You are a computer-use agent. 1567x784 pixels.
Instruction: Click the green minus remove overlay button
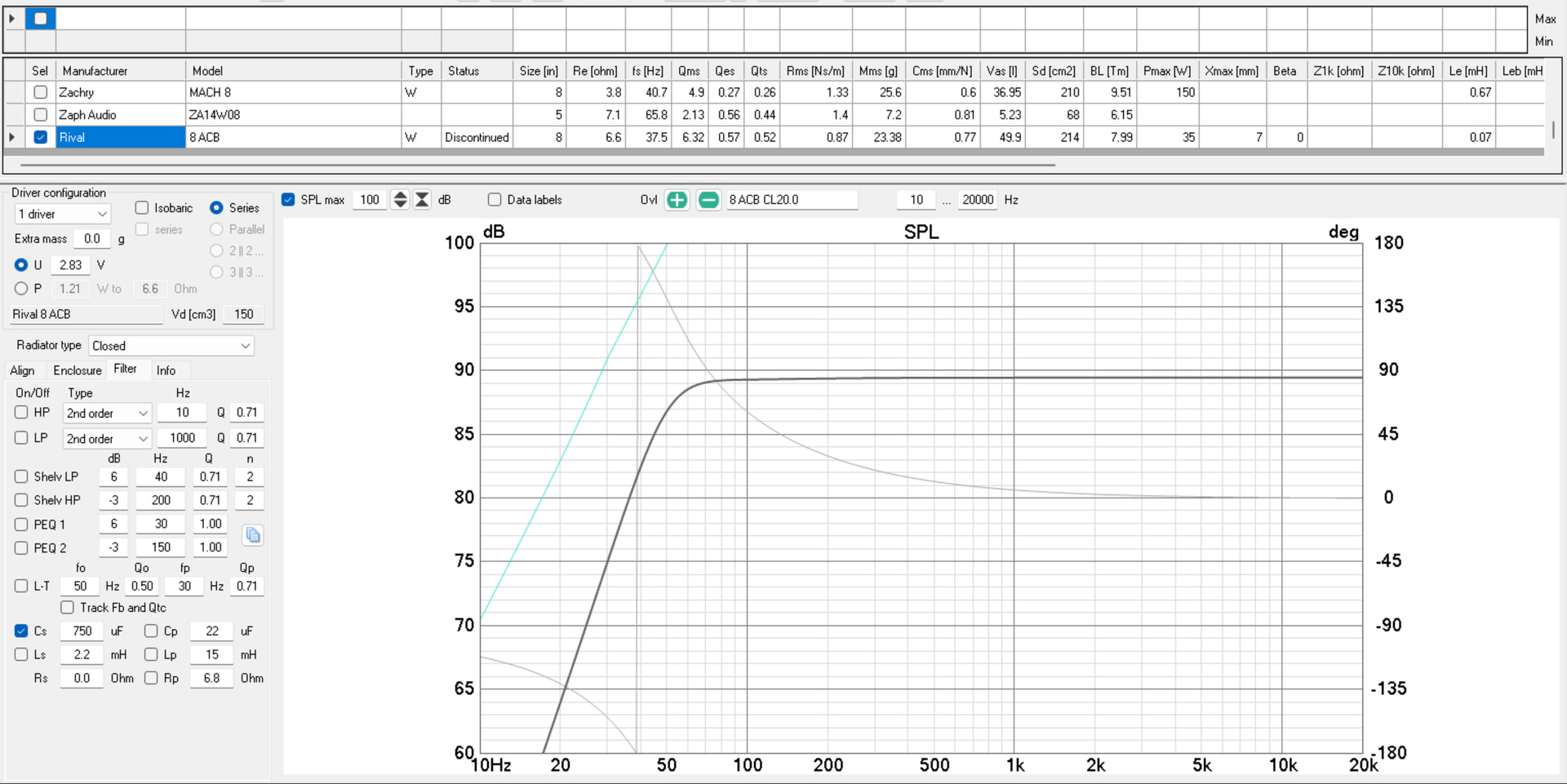point(708,200)
